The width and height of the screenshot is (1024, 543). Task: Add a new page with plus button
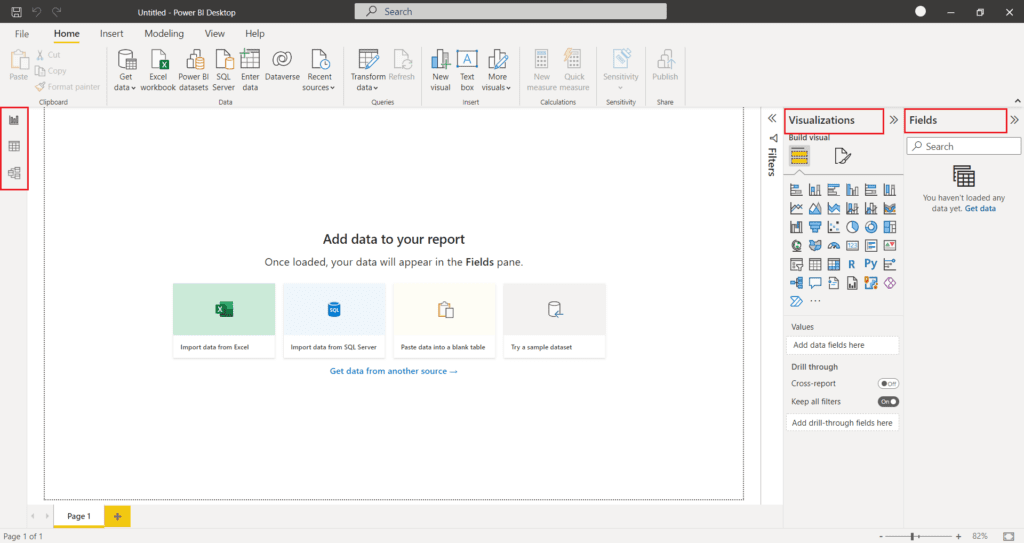pos(118,516)
